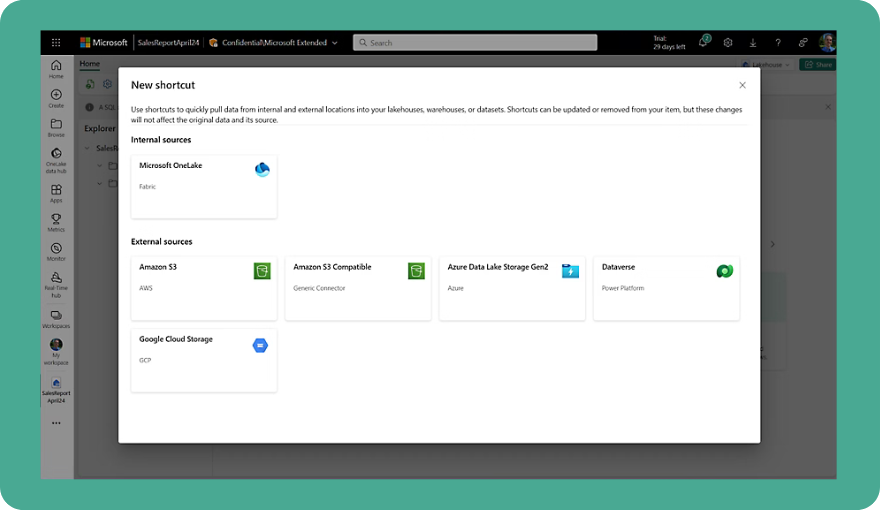Click the Trial 29 days left text
Screen dimensions: 880x510
click(x=669, y=43)
